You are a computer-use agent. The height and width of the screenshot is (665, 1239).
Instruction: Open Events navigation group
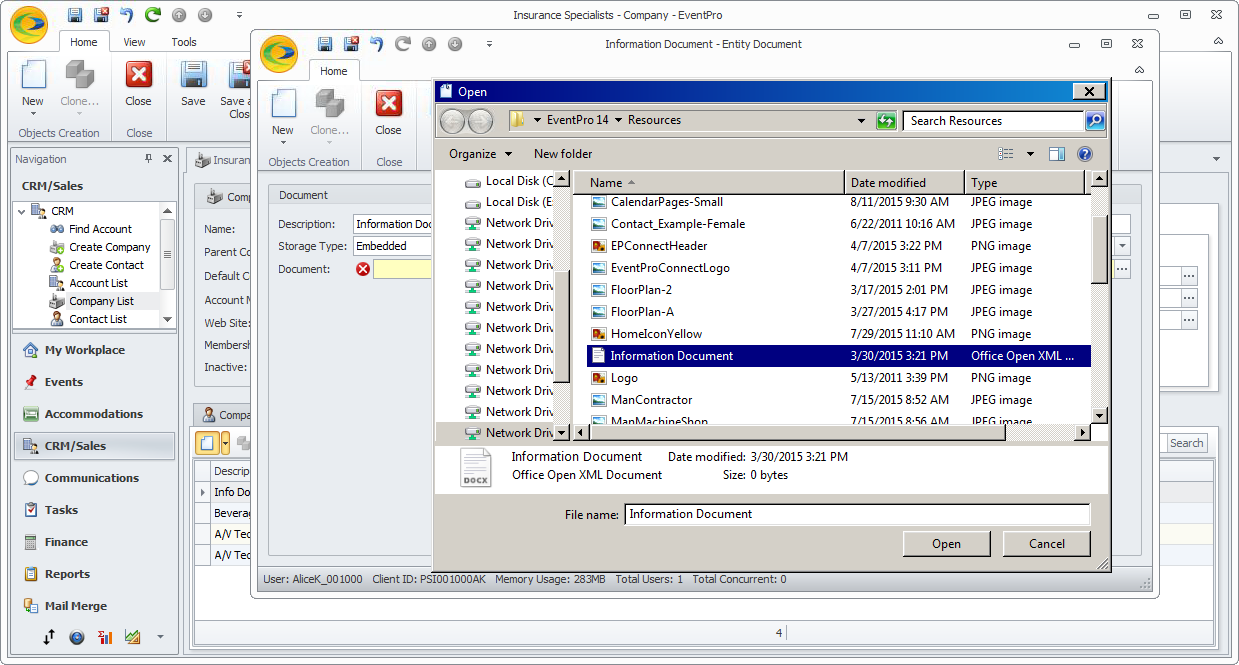(94, 382)
